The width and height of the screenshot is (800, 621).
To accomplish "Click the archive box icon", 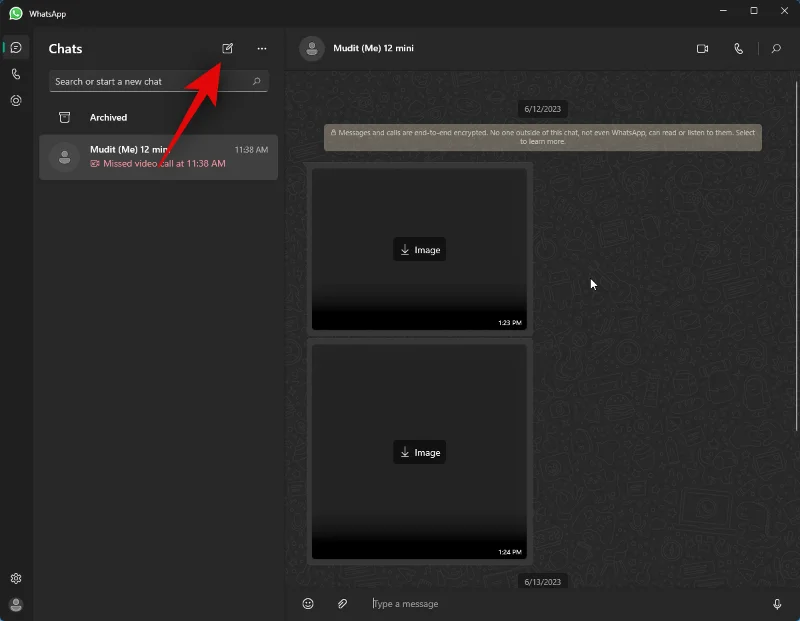I will [x=64, y=117].
